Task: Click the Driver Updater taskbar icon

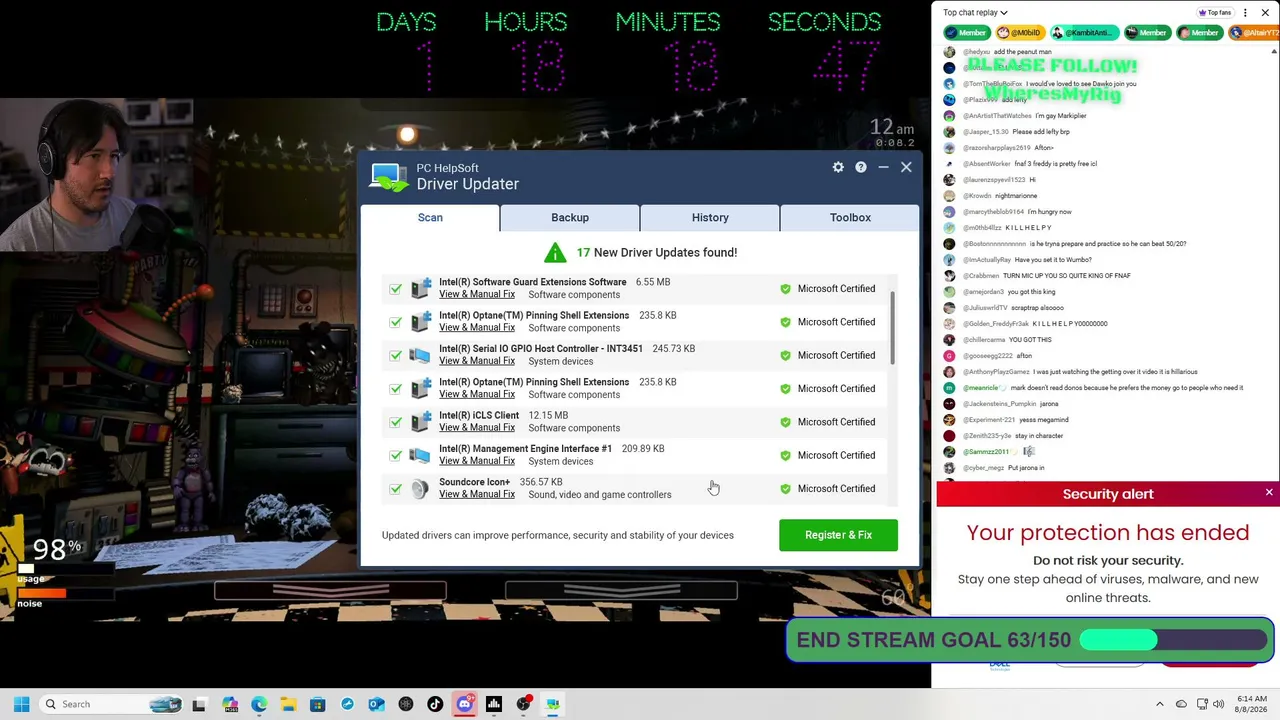Action: (552, 704)
